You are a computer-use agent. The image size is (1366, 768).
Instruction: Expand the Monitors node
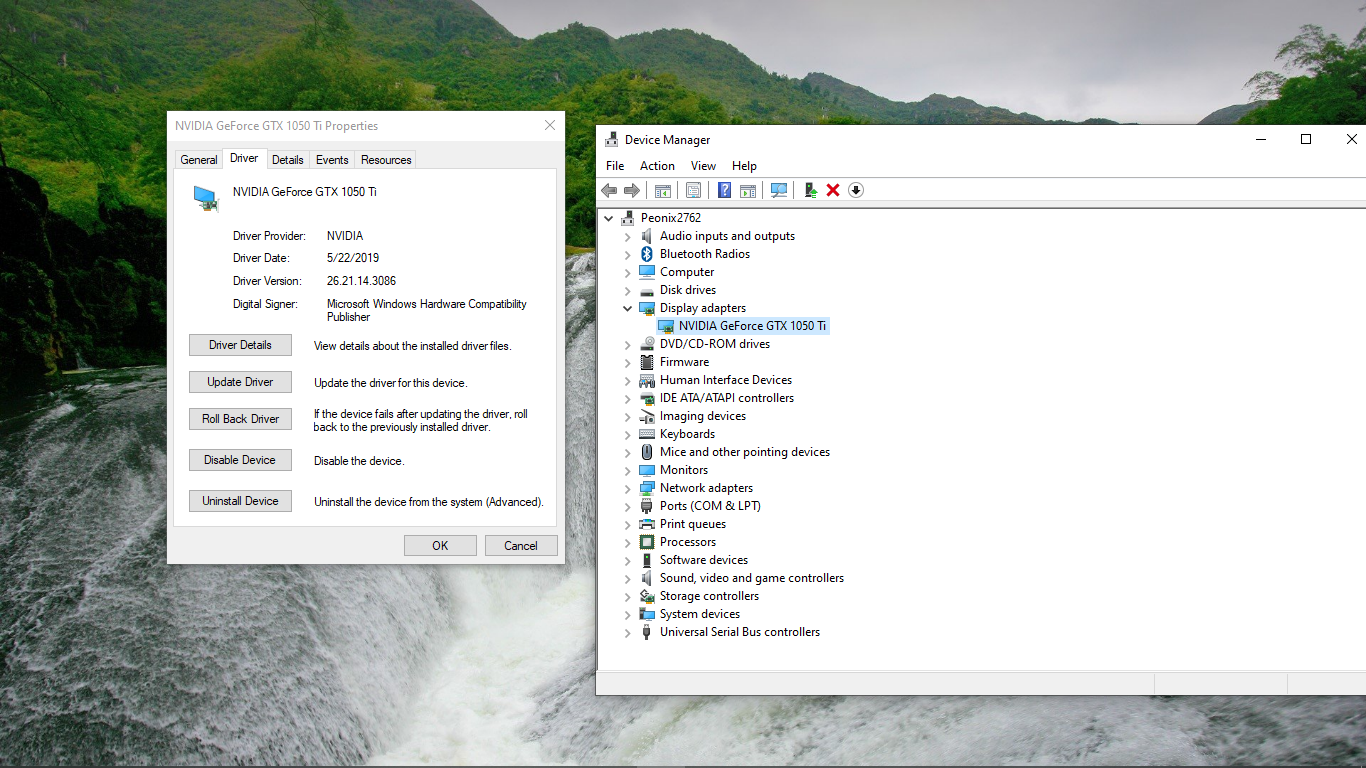(628, 470)
